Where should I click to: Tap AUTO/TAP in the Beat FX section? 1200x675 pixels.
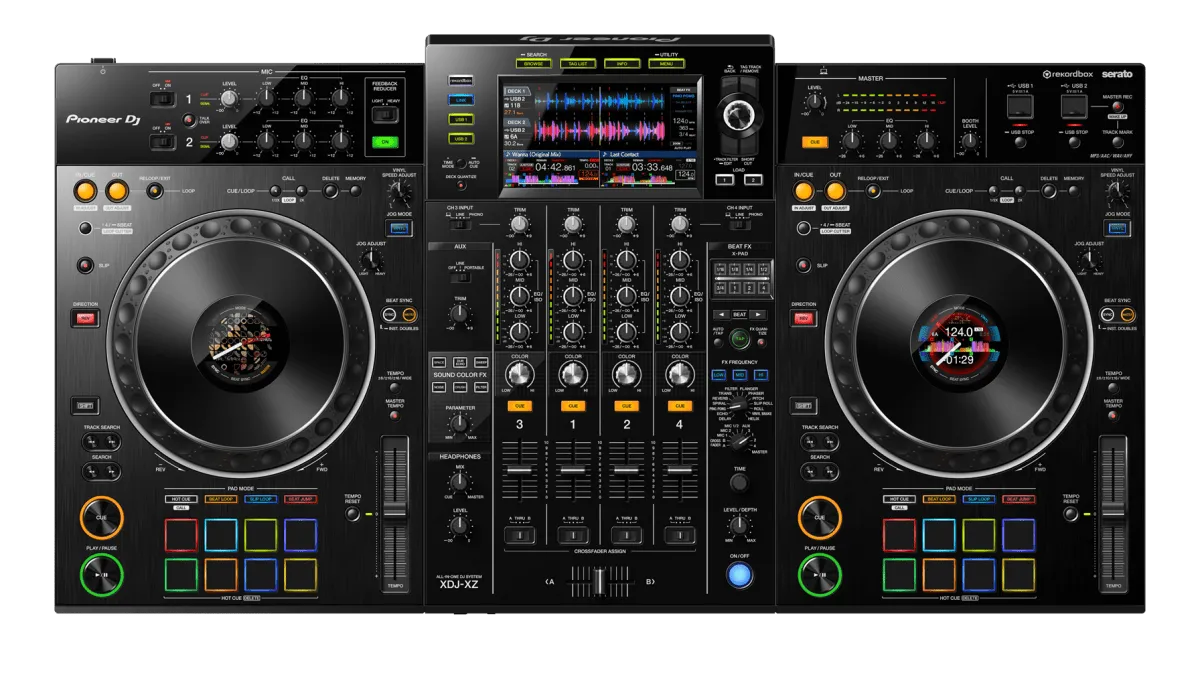click(x=719, y=343)
